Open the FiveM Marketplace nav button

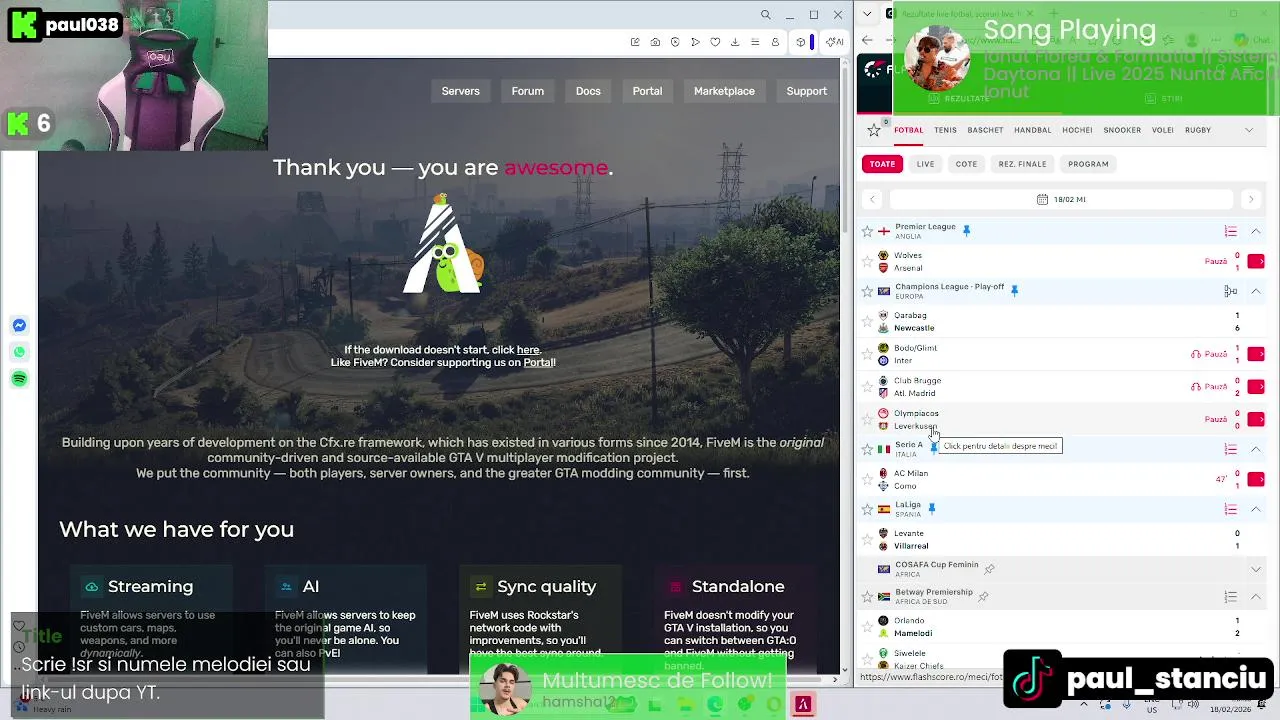724,91
